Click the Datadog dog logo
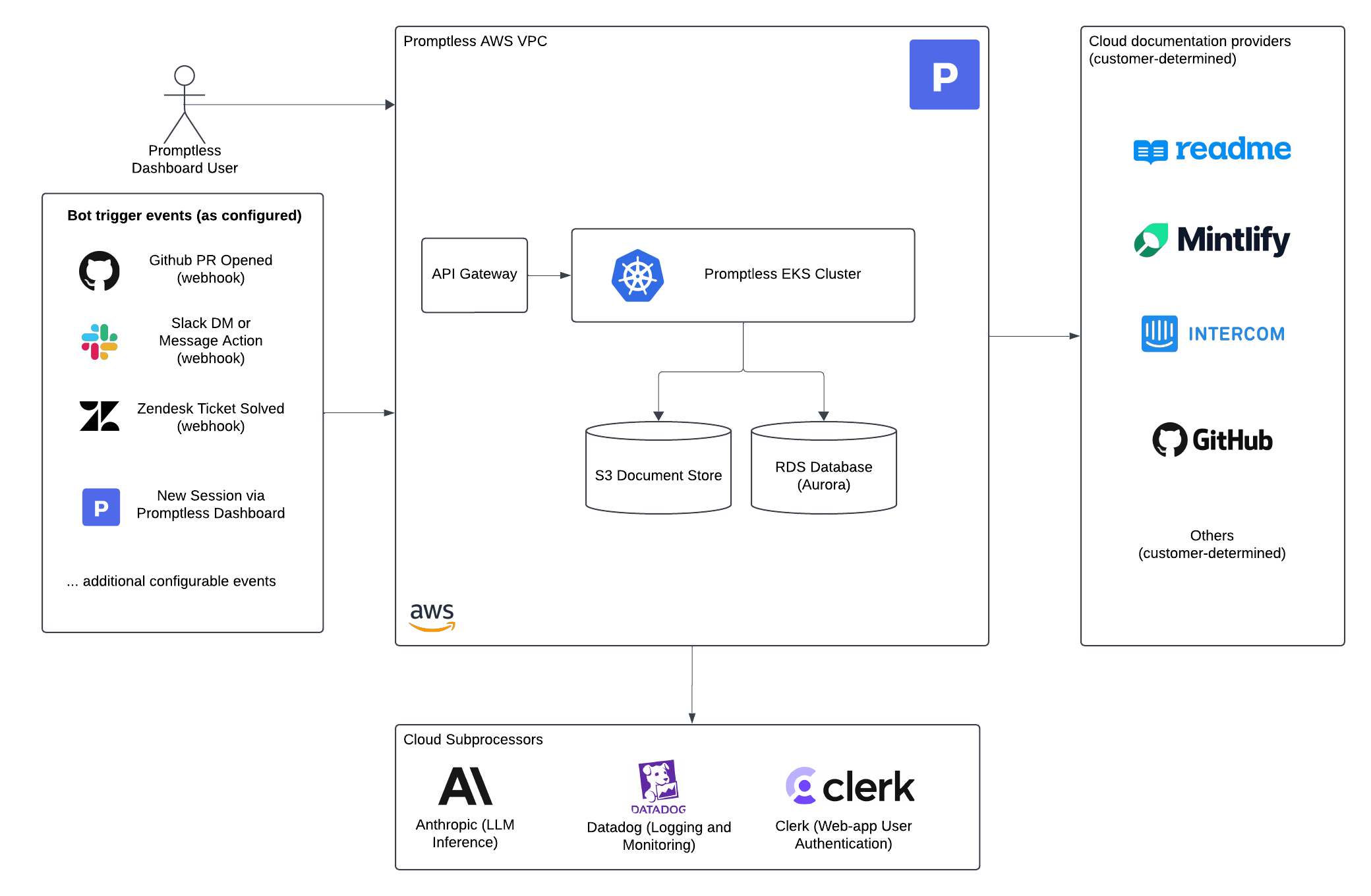 click(658, 787)
